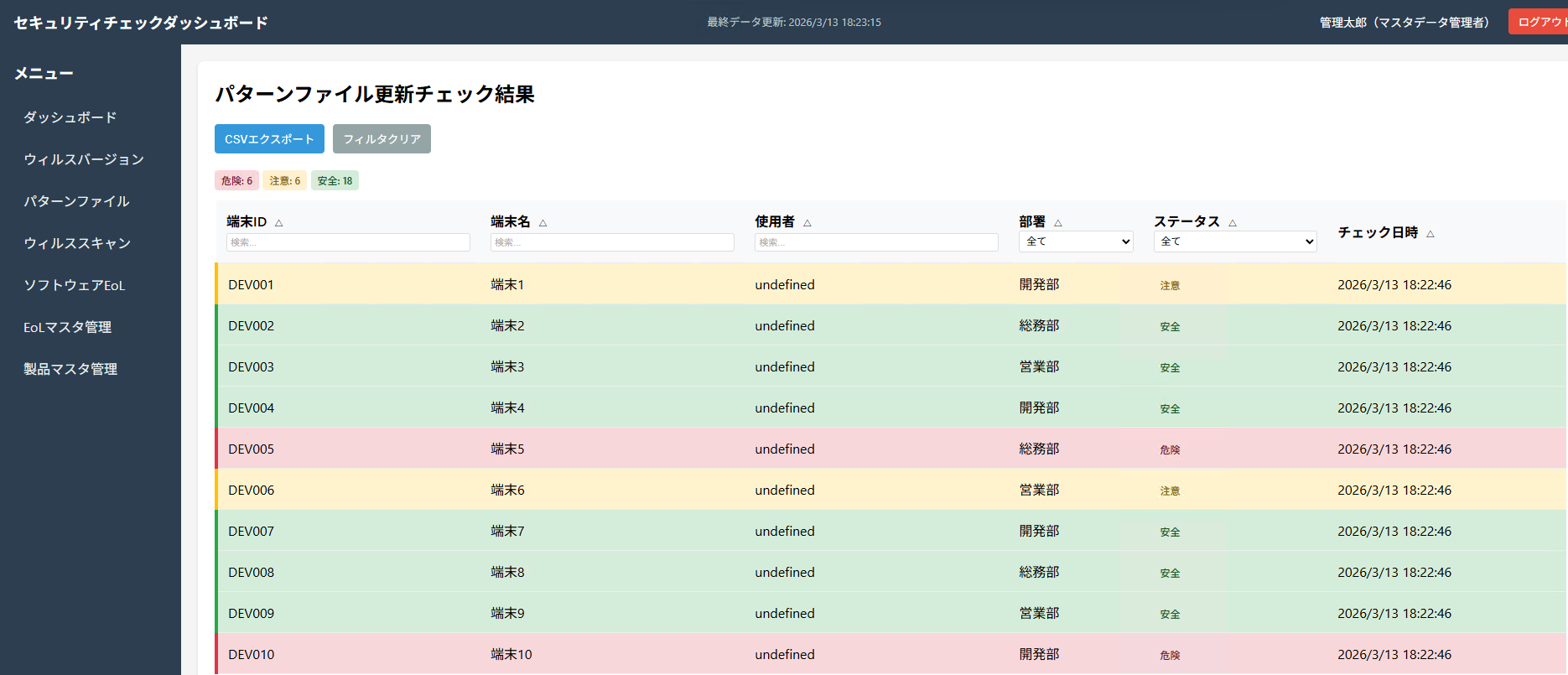Click 開発部 in the DEV004 row
The image size is (1568, 675).
(x=1039, y=408)
